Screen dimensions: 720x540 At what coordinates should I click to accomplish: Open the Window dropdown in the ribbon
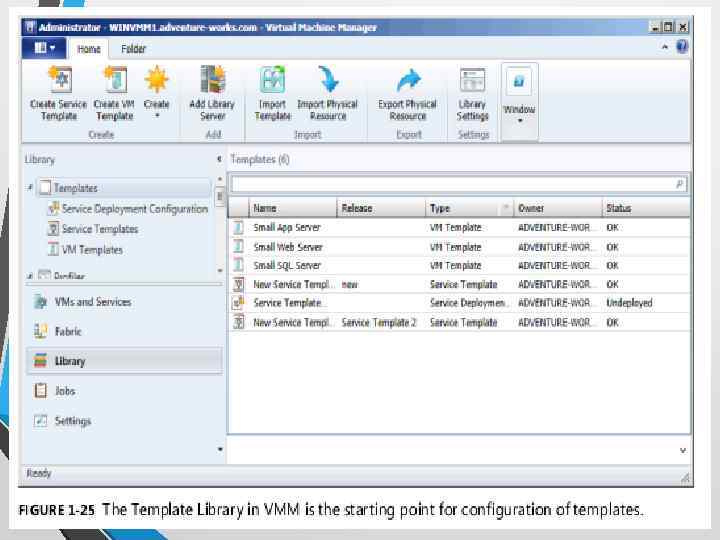[x=519, y=101]
